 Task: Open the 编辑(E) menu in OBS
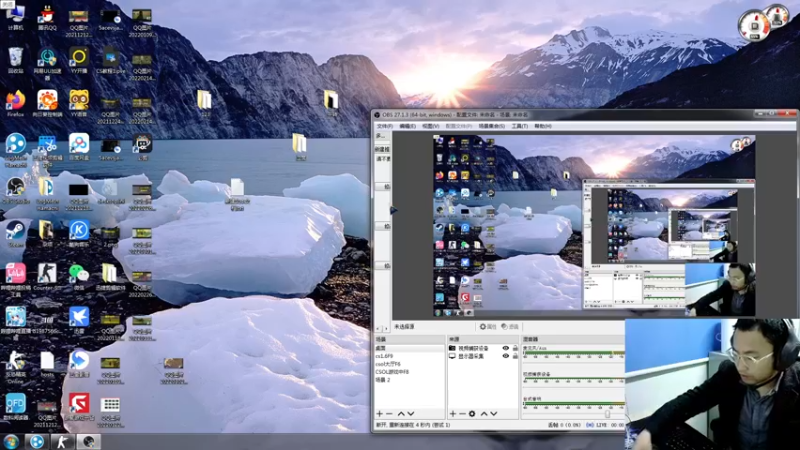click(407, 126)
